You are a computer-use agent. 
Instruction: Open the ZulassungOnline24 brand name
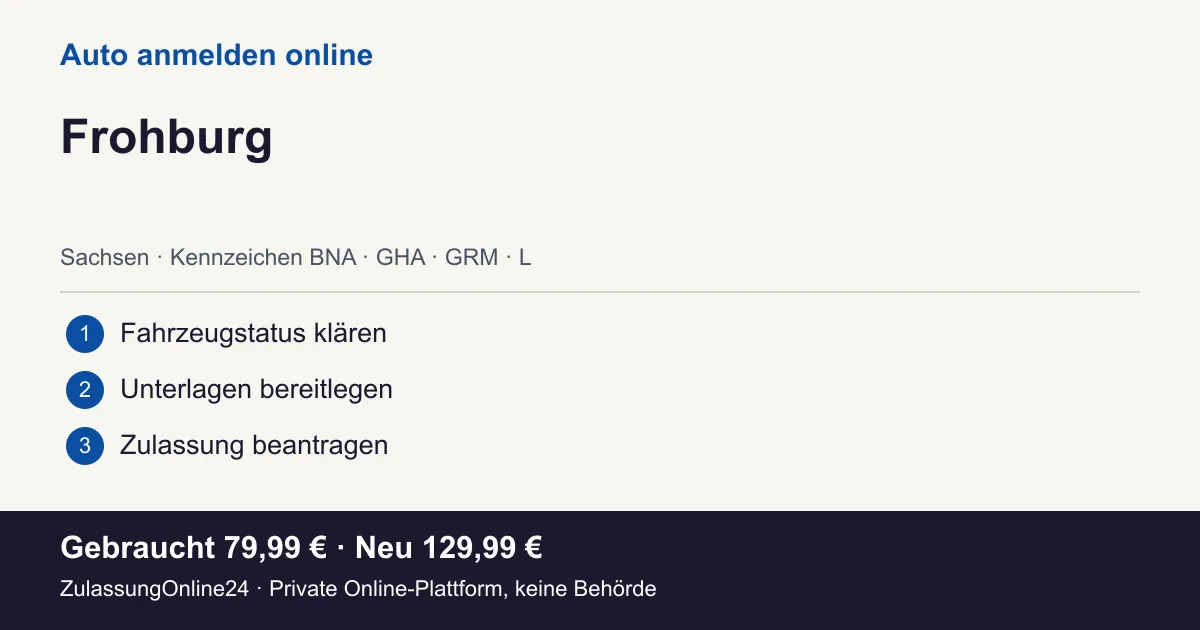point(154,589)
